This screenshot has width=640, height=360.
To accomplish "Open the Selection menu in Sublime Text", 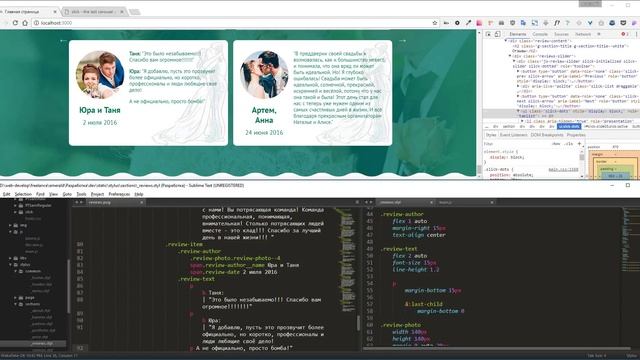I will (x=23, y=194).
